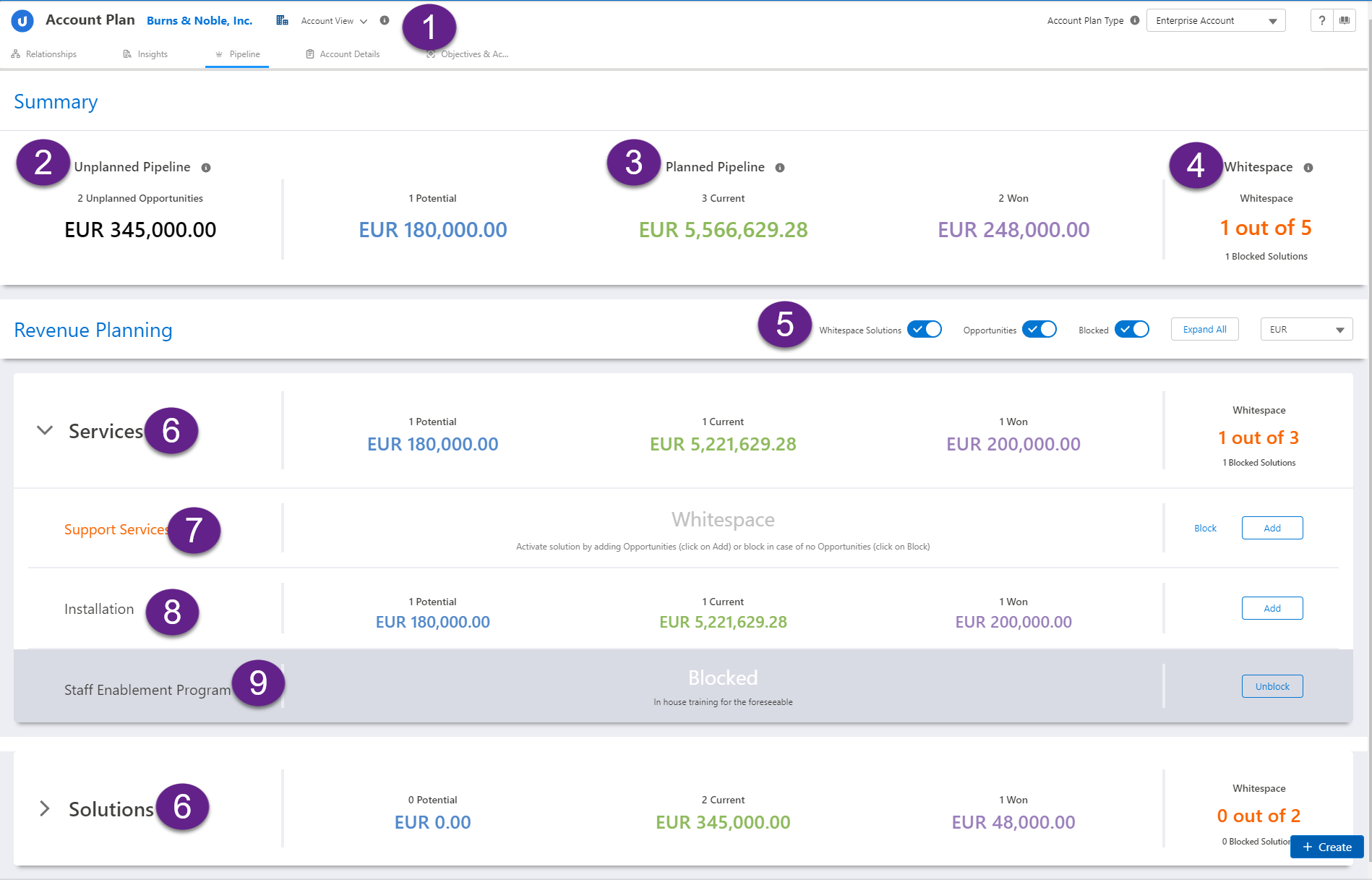The width and height of the screenshot is (1372, 880).
Task: Collapse the Services section chevron
Action: pyautogui.click(x=45, y=430)
